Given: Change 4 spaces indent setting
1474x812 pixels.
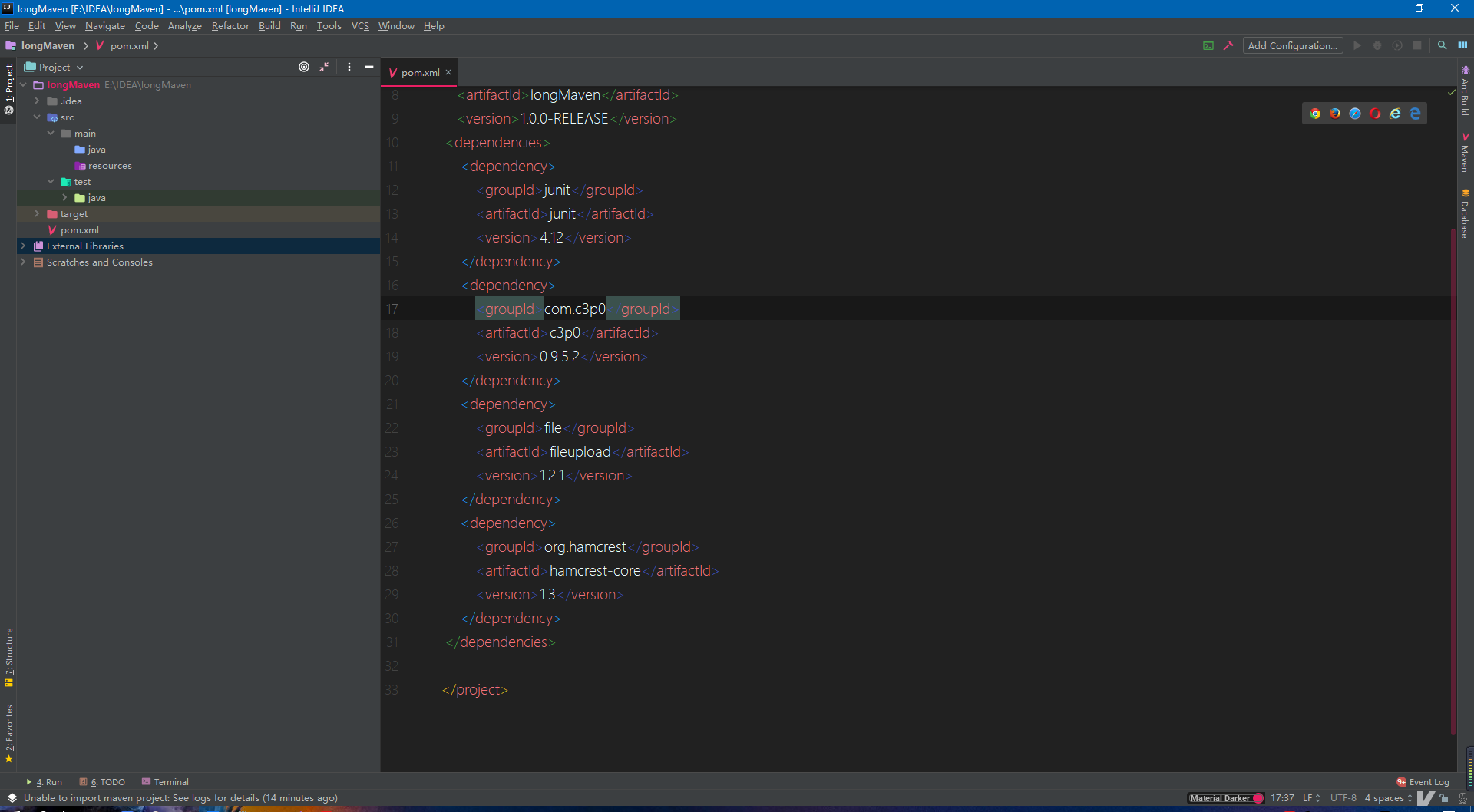Looking at the screenshot, I should [x=1388, y=798].
